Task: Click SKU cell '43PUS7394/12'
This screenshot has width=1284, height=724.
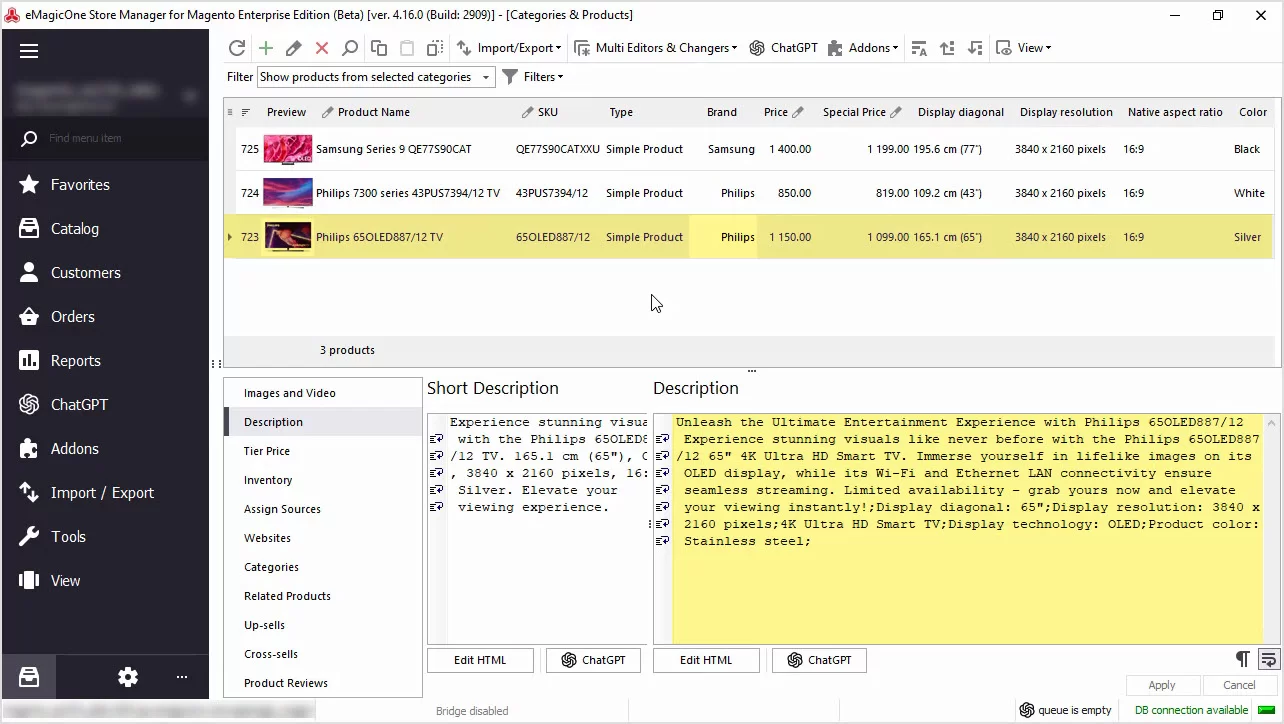Action: [552, 193]
